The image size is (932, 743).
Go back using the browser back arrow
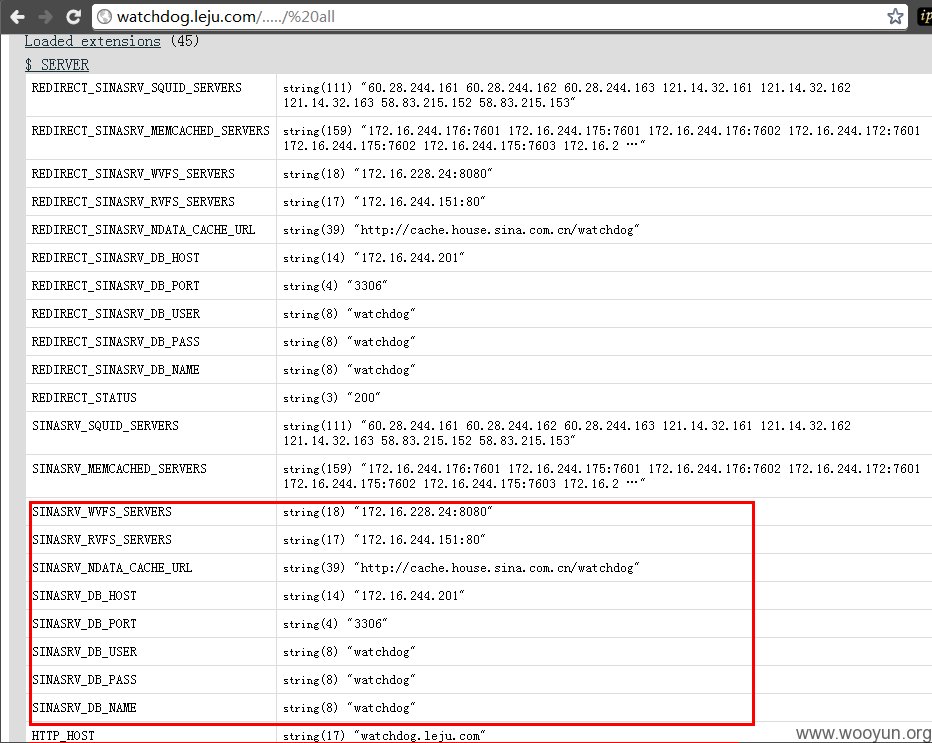(x=17, y=17)
